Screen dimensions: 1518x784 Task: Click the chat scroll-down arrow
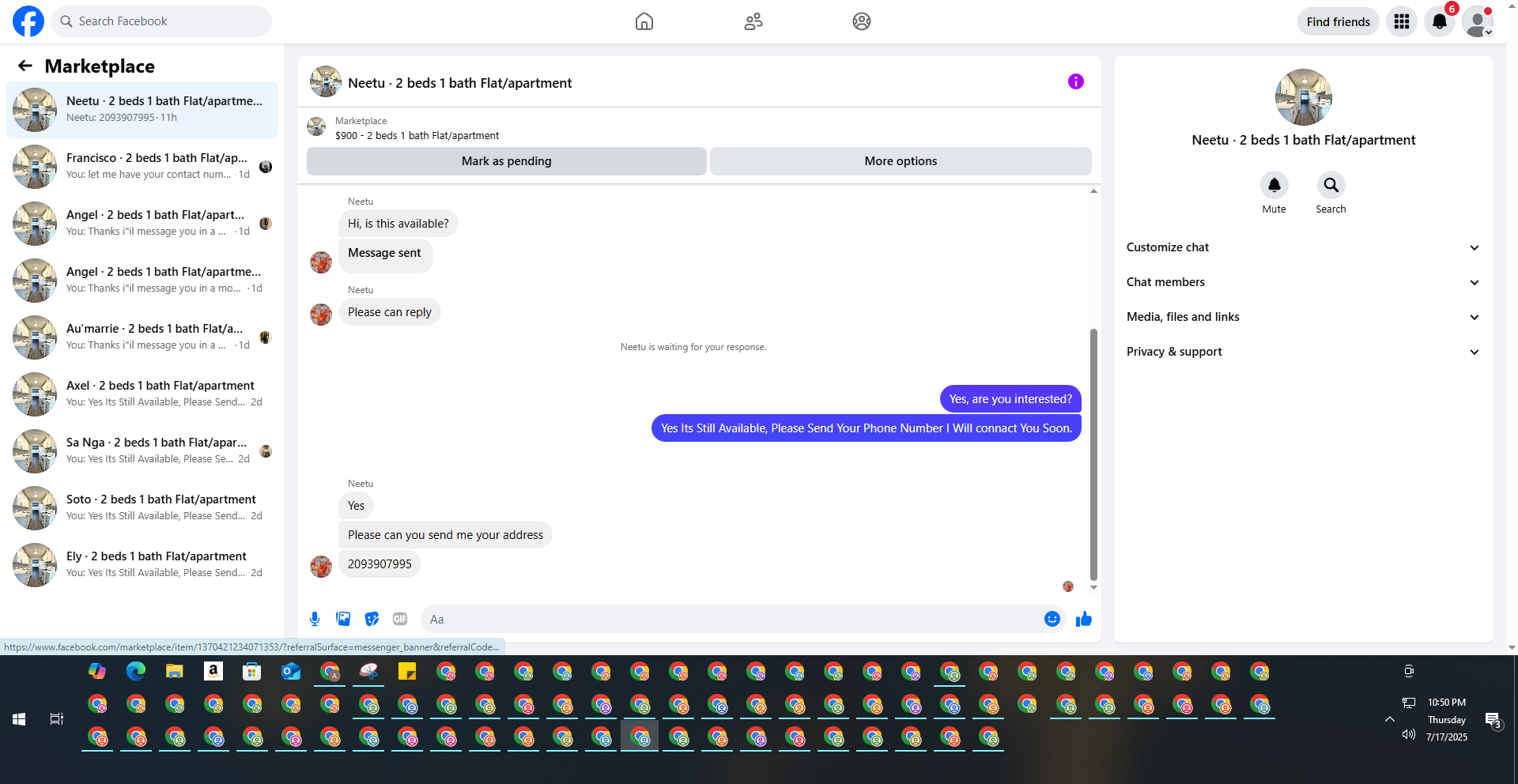click(1093, 587)
